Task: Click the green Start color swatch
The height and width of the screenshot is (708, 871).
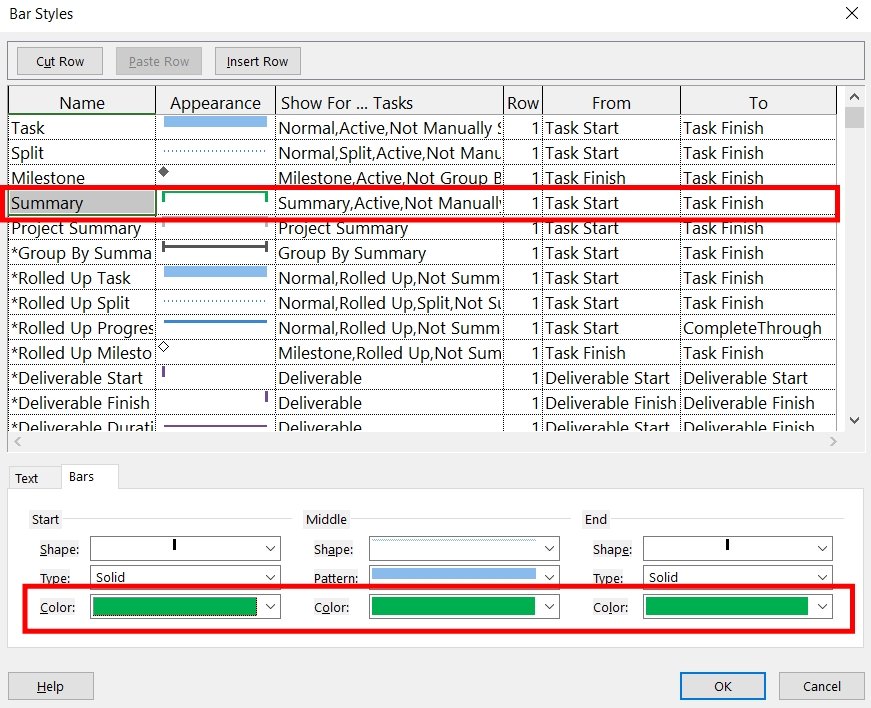Action: pos(175,606)
